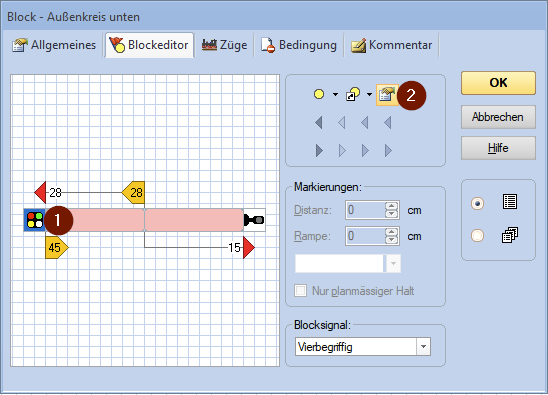Select the red stop marker labeled 15

coord(249,247)
